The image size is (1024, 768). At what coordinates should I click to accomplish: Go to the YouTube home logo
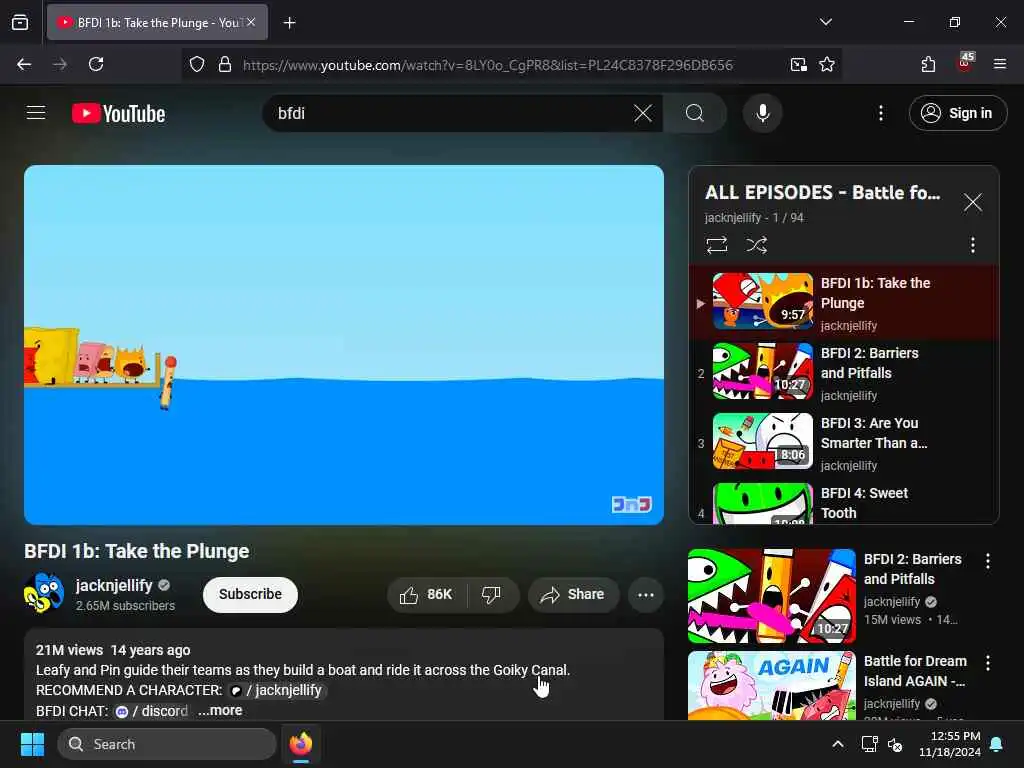118,114
